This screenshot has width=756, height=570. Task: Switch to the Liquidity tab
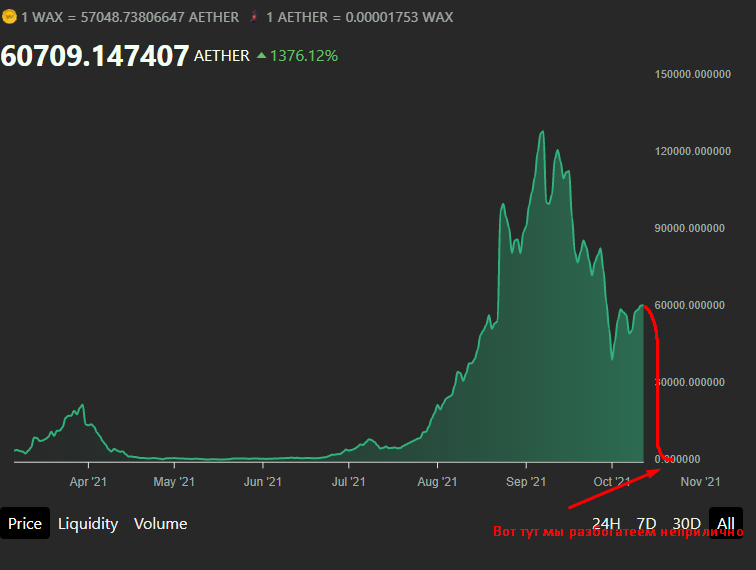click(x=88, y=523)
